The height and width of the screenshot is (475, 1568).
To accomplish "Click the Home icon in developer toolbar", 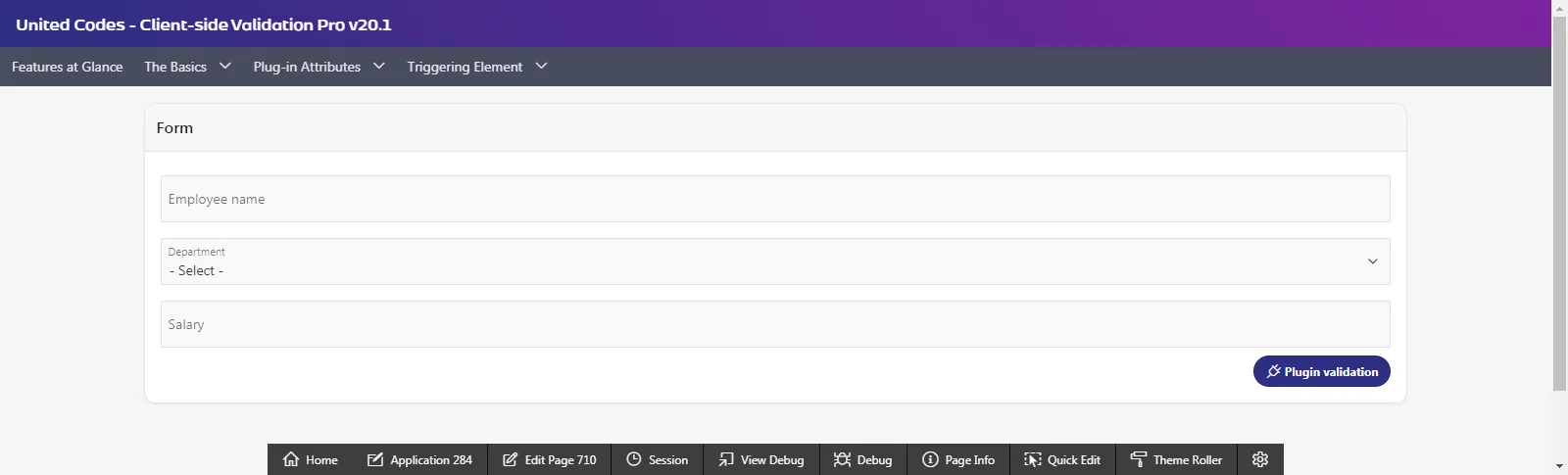I will (x=291, y=459).
